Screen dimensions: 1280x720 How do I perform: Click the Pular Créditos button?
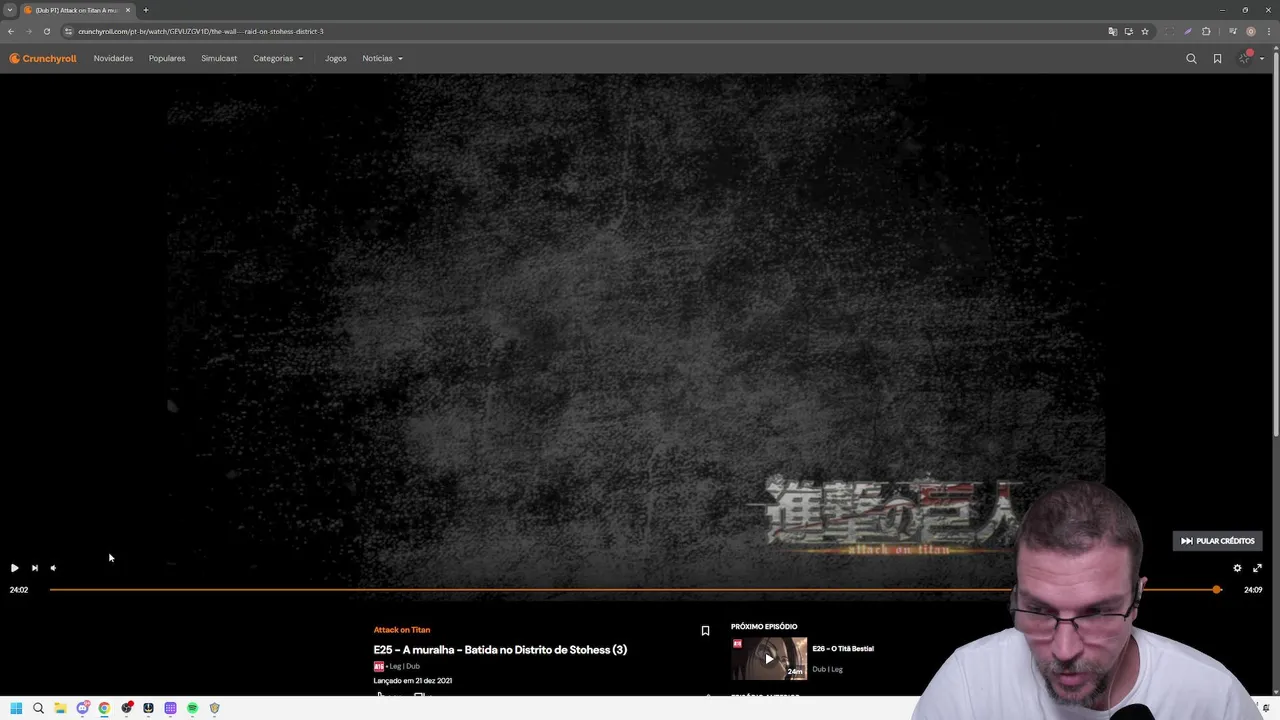pos(1217,541)
